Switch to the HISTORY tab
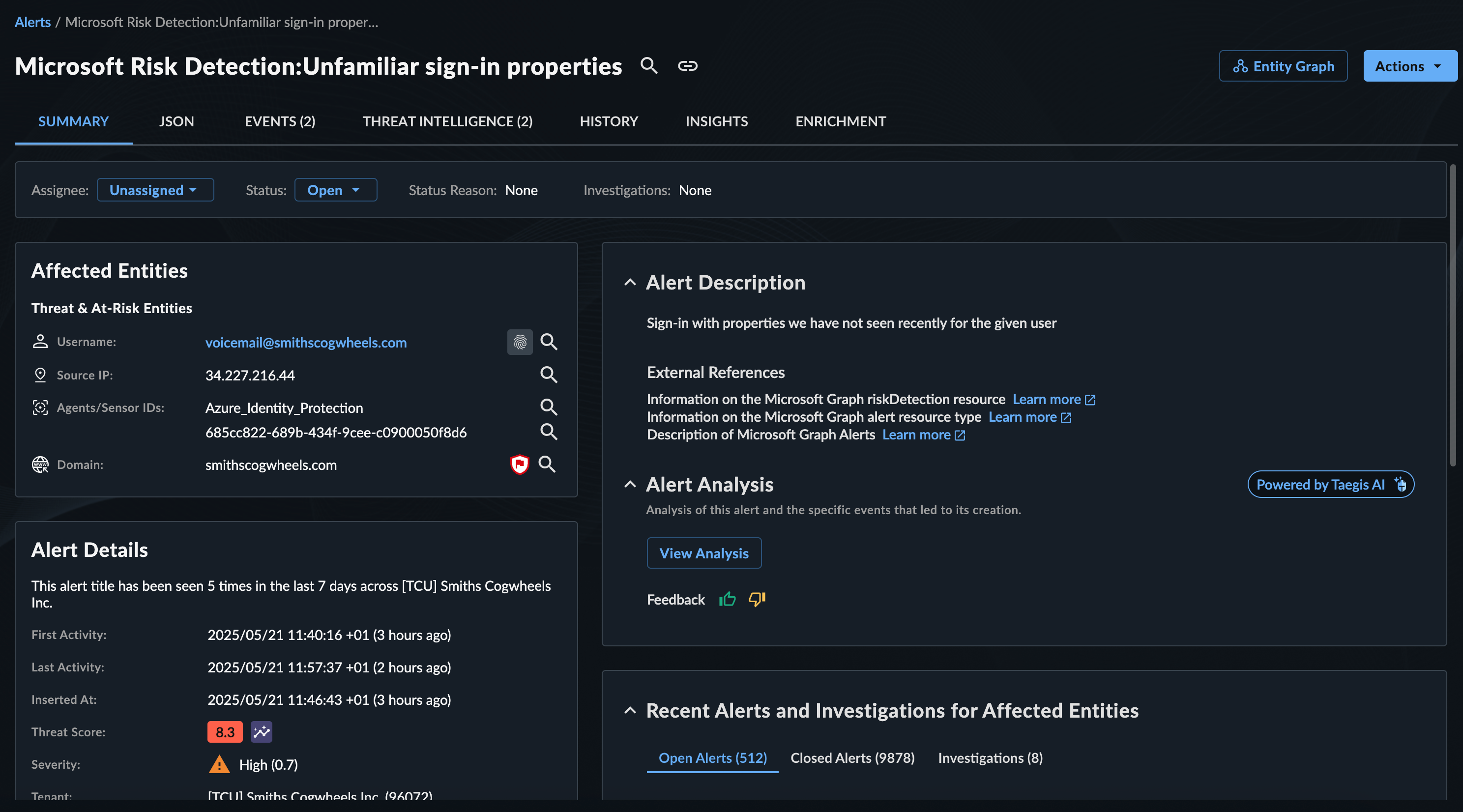 click(x=609, y=121)
